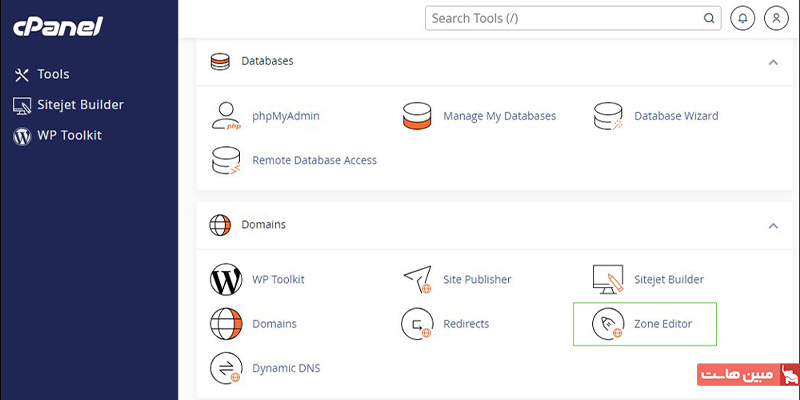Viewport: 800px width, 400px height.
Task: Open the user account menu icon
Action: click(776, 18)
